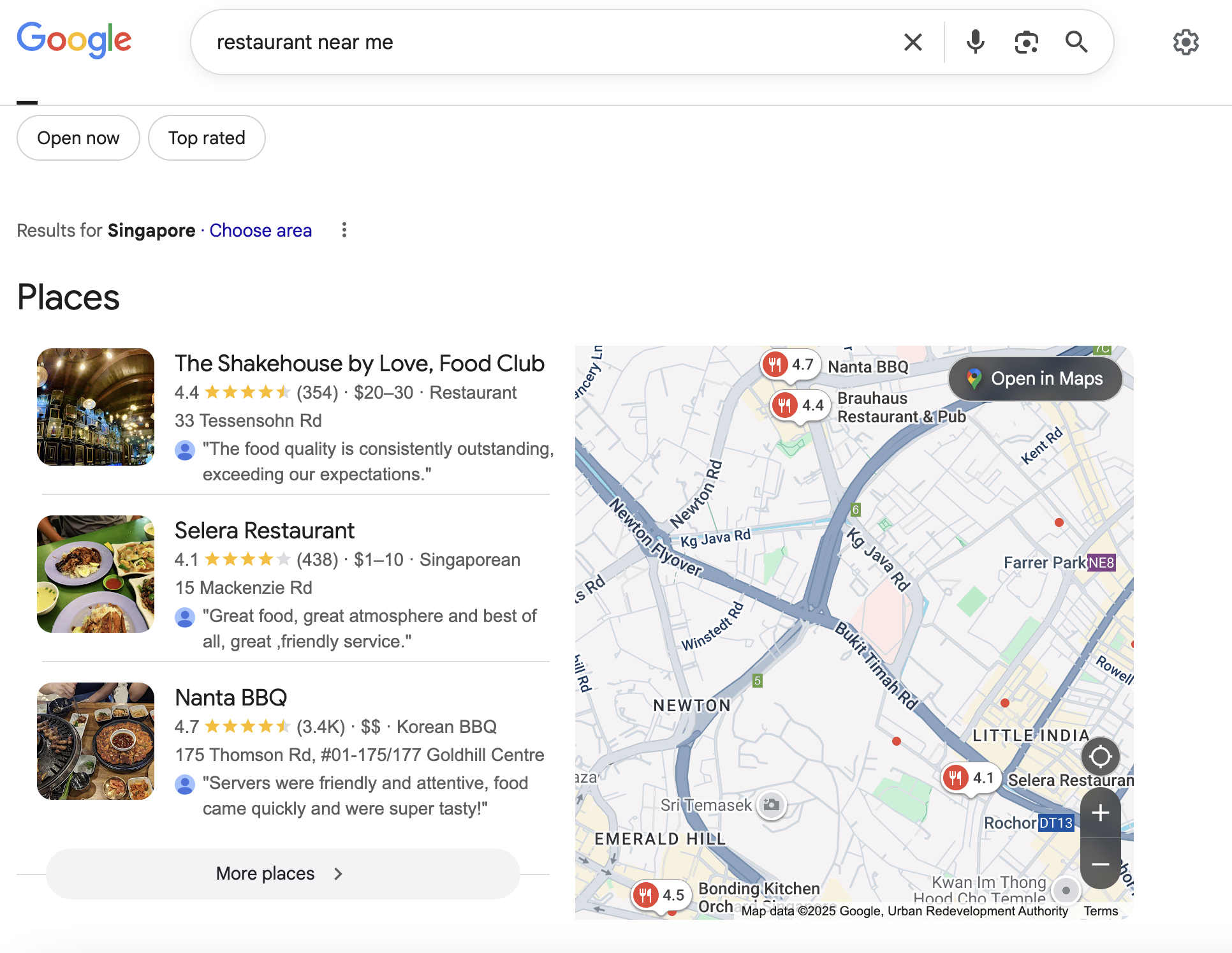The image size is (1232, 953).
Task: Click review quote 'Servers were friendly and attentive'
Action: click(365, 796)
